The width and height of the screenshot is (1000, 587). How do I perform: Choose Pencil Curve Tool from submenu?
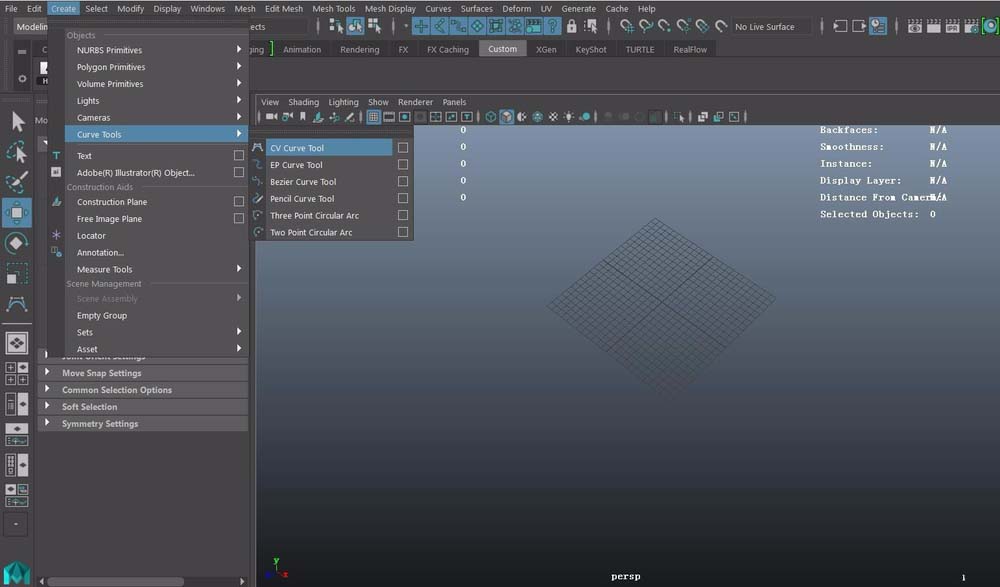click(x=302, y=199)
